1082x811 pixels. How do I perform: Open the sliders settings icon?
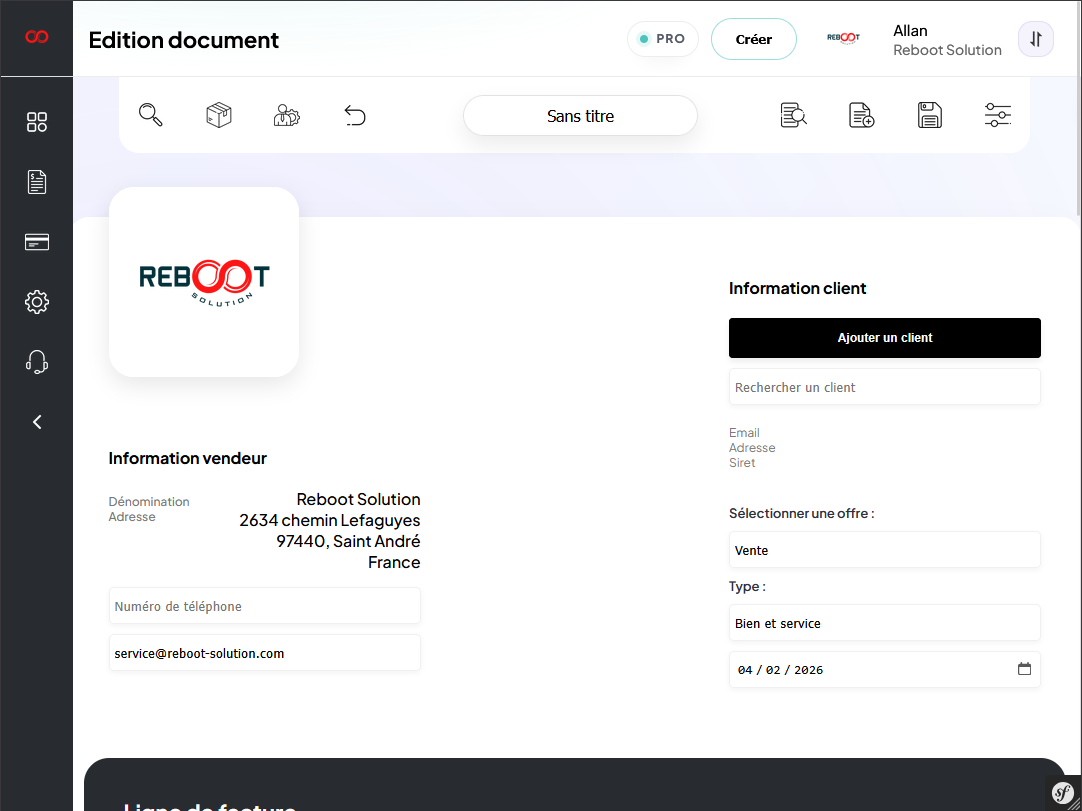(998, 115)
